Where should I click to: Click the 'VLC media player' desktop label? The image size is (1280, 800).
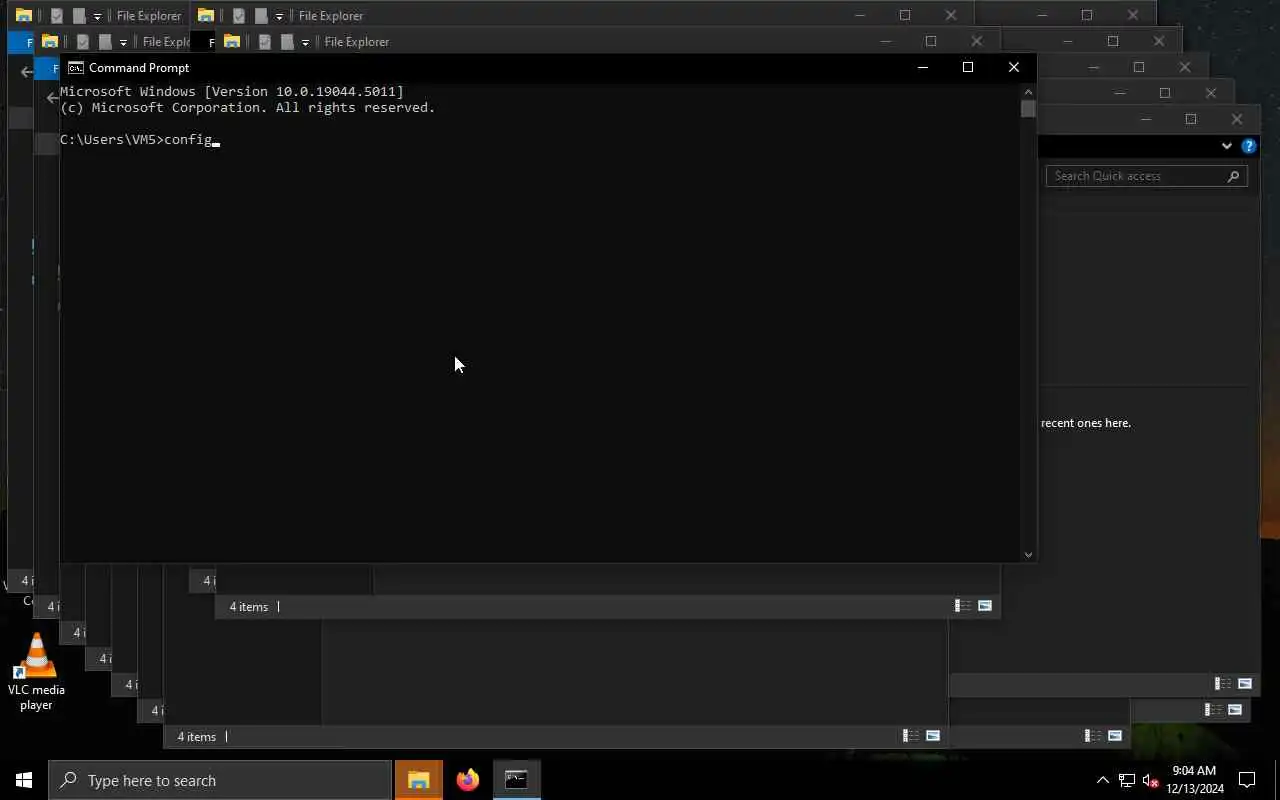click(36, 697)
